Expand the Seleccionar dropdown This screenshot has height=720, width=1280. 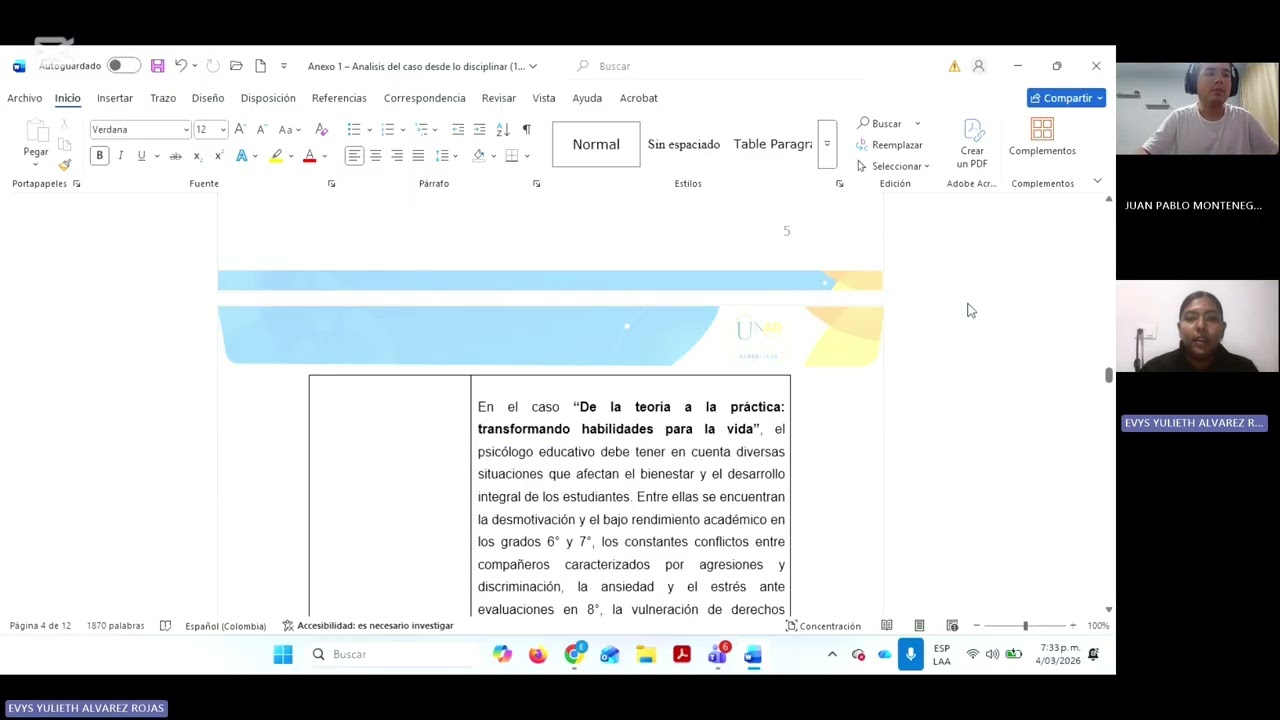(x=893, y=166)
